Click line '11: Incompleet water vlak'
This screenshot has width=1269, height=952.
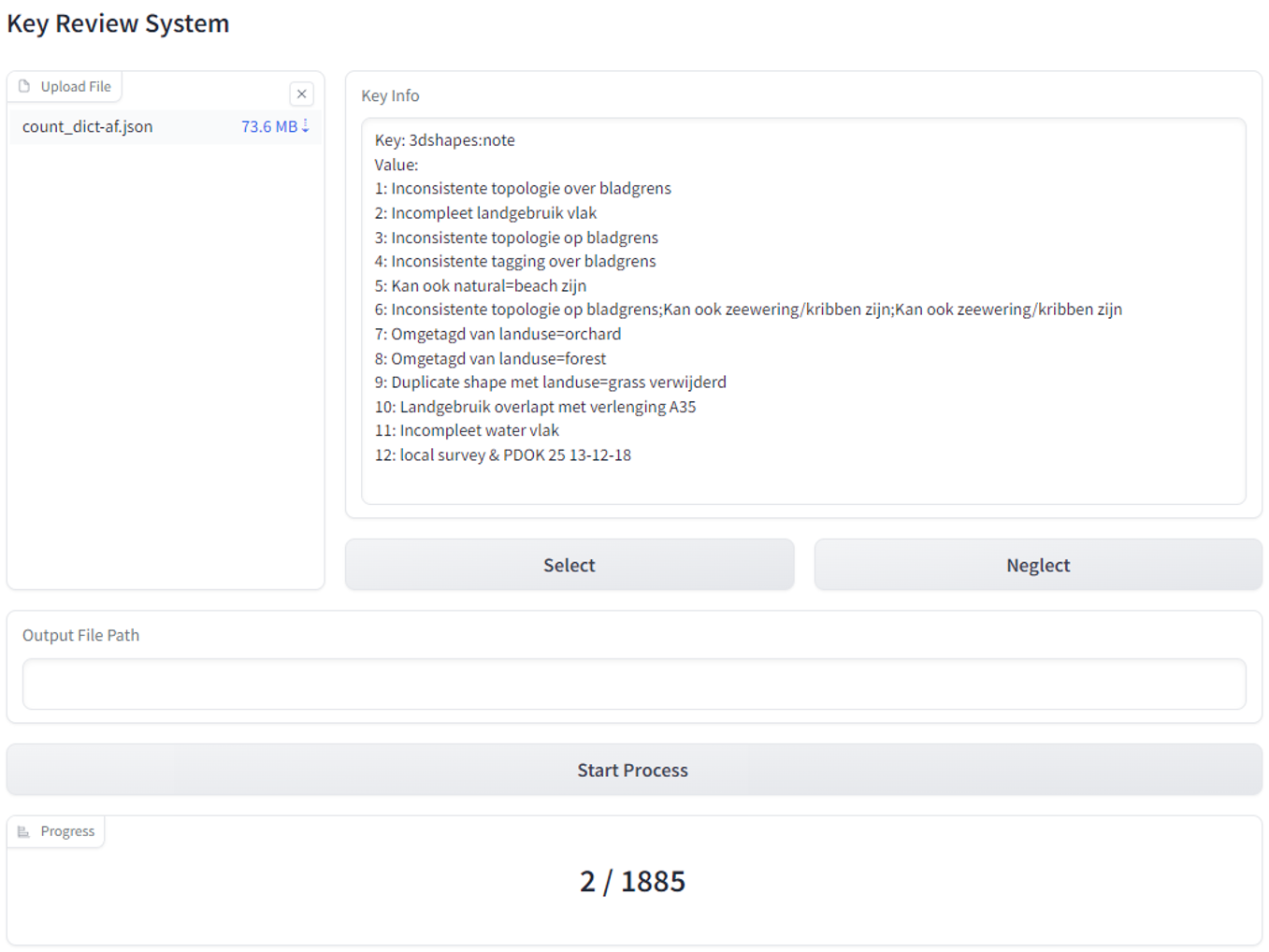click(467, 430)
